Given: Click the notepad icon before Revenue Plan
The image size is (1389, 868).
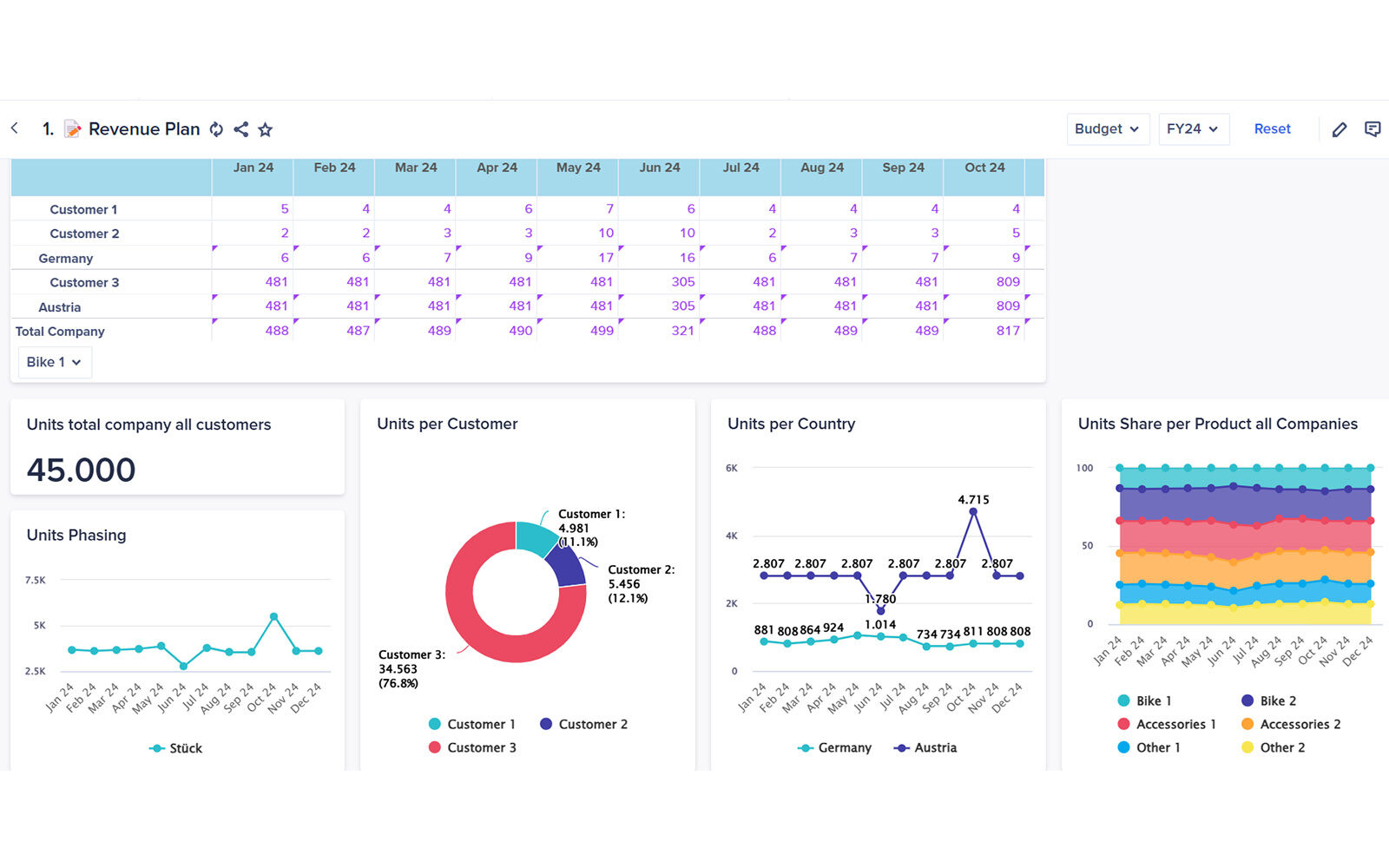Looking at the screenshot, I should click(x=73, y=129).
